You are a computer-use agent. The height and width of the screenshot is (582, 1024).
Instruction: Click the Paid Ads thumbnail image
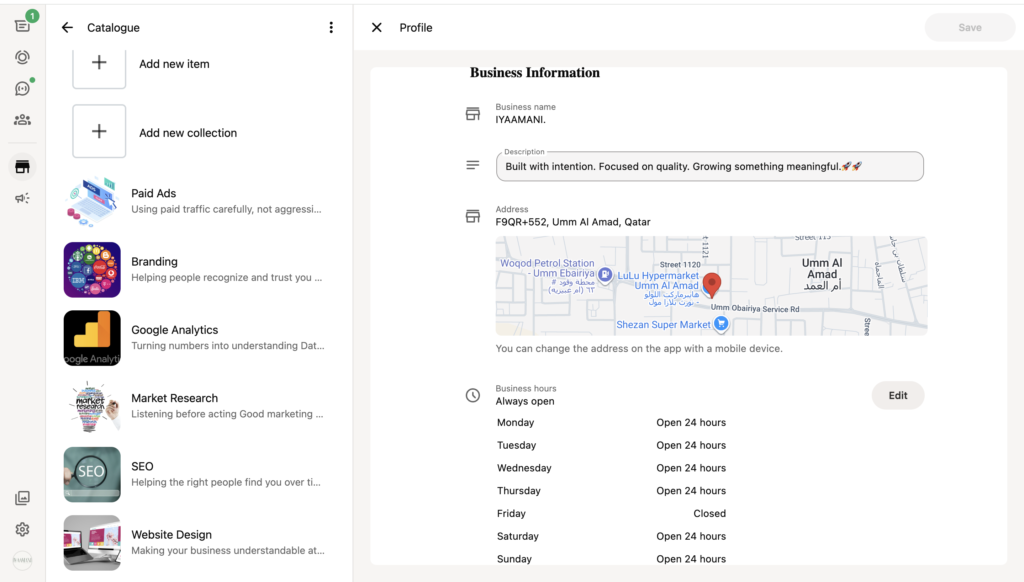pos(92,201)
